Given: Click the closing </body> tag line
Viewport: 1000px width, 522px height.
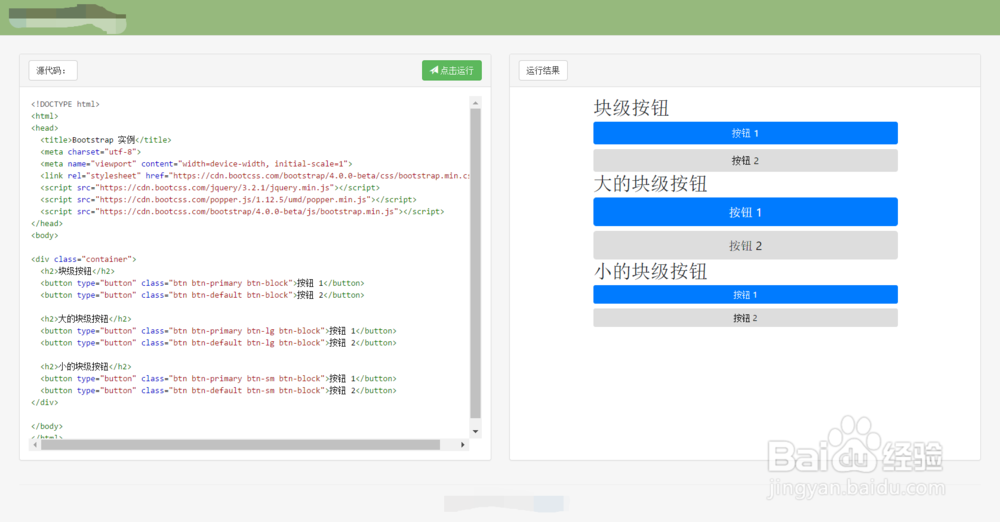Looking at the screenshot, I should pyautogui.click(x=47, y=426).
